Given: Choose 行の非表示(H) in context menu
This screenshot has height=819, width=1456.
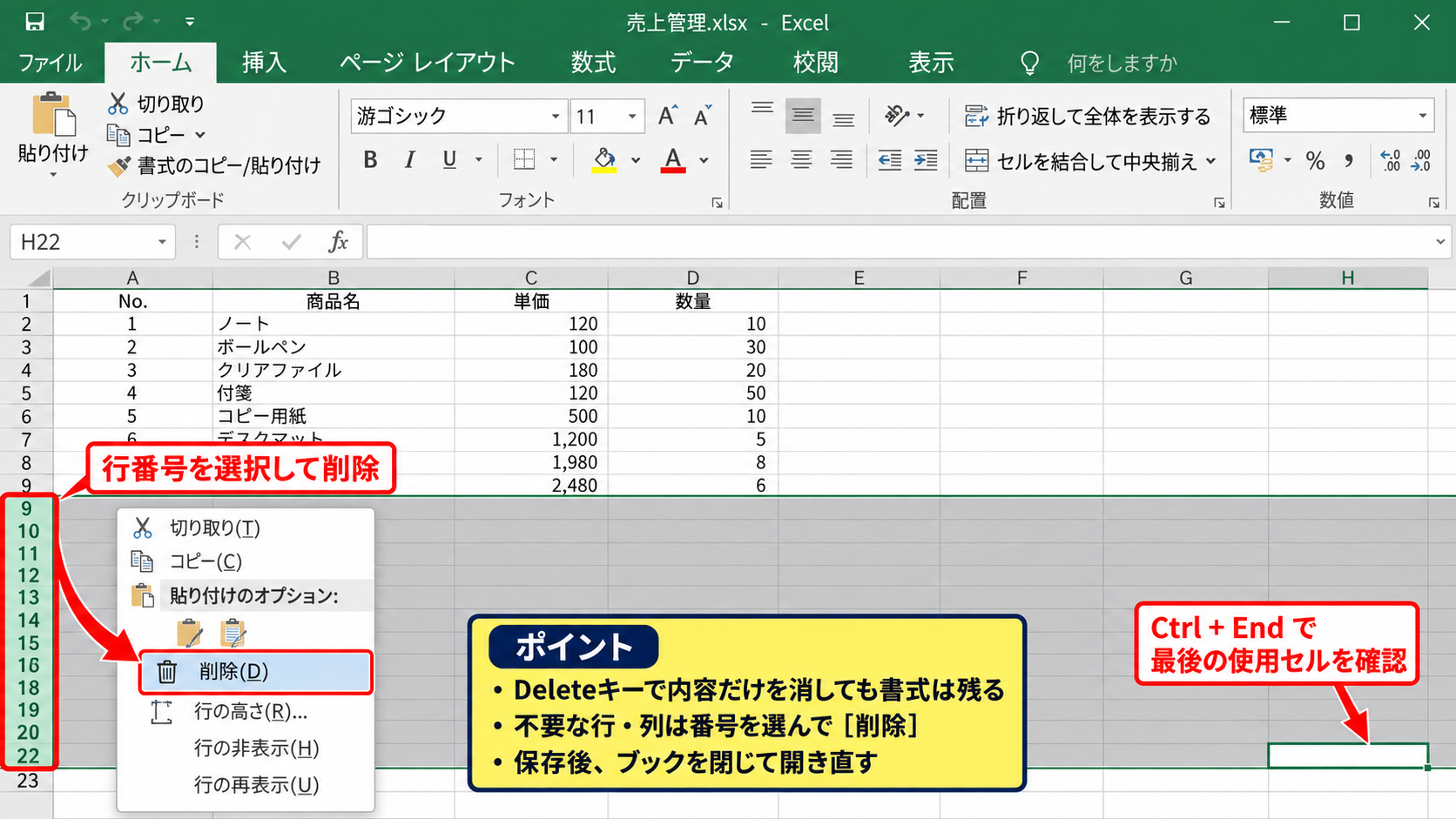Looking at the screenshot, I should click(256, 748).
